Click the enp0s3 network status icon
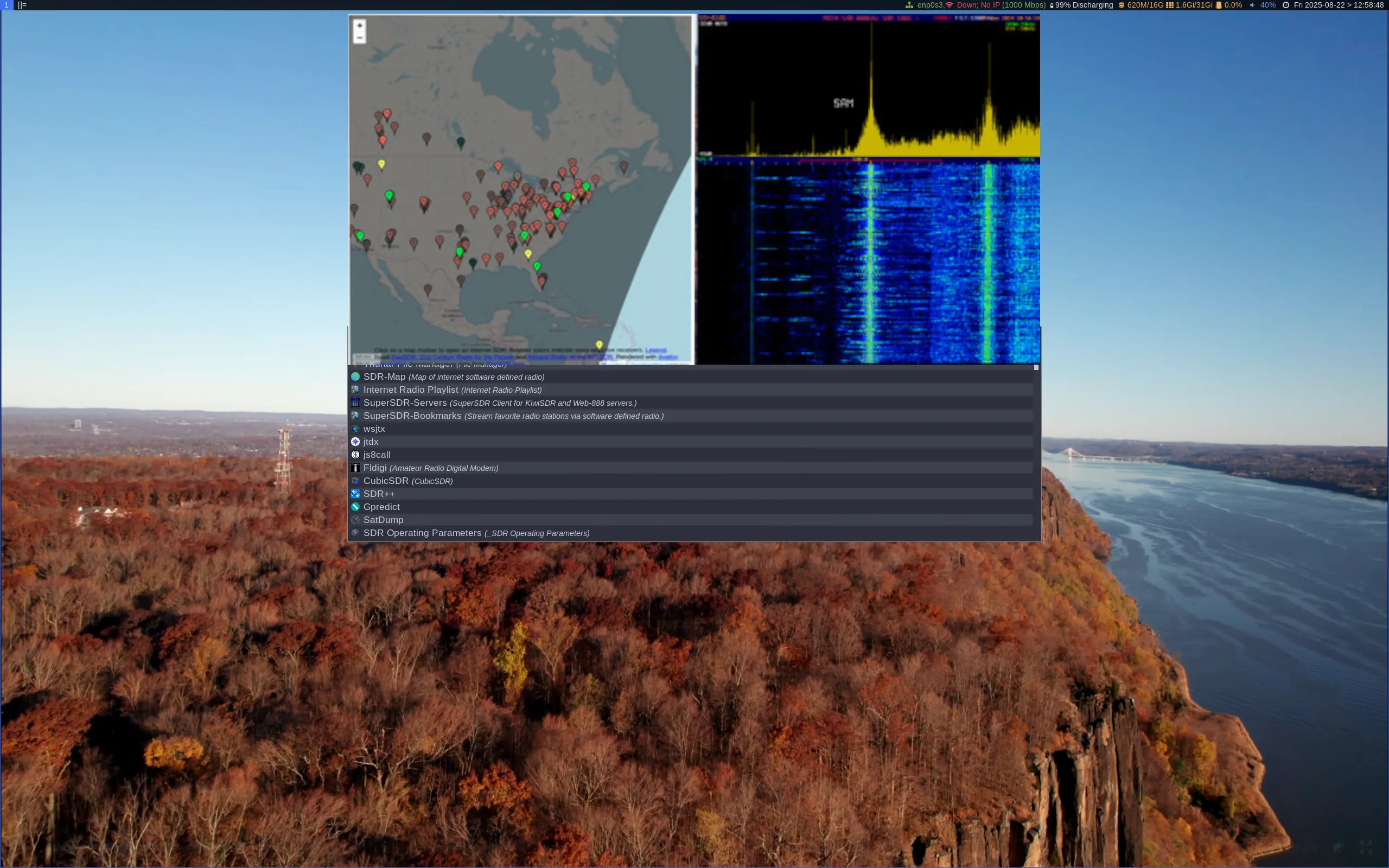The image size is (1389, 868). (910, 4)
